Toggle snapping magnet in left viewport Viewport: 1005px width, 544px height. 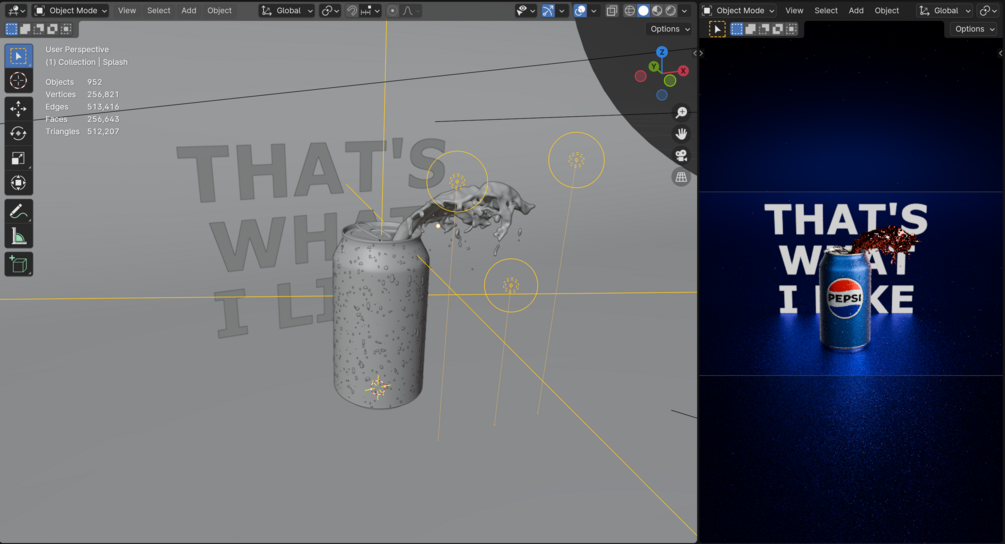[x=352, y=10]
